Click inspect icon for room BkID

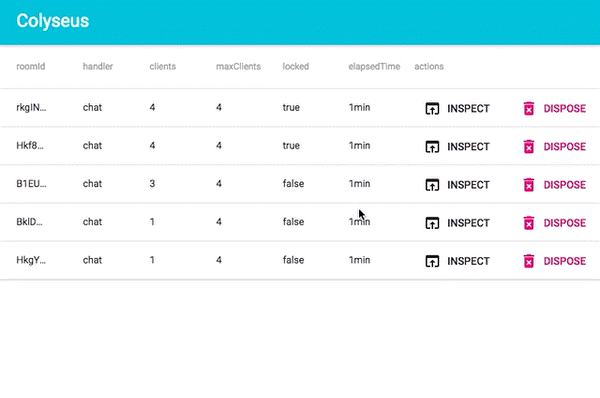(432, 223)
